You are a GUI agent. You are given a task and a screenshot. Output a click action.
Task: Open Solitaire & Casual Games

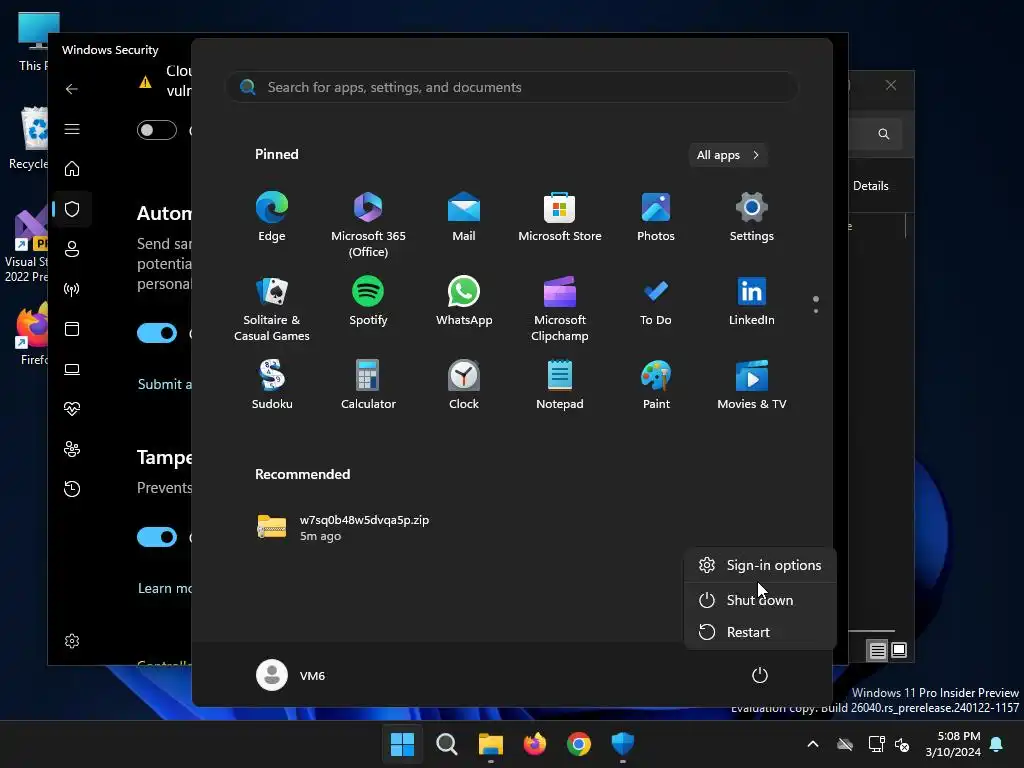pos(272,309)
